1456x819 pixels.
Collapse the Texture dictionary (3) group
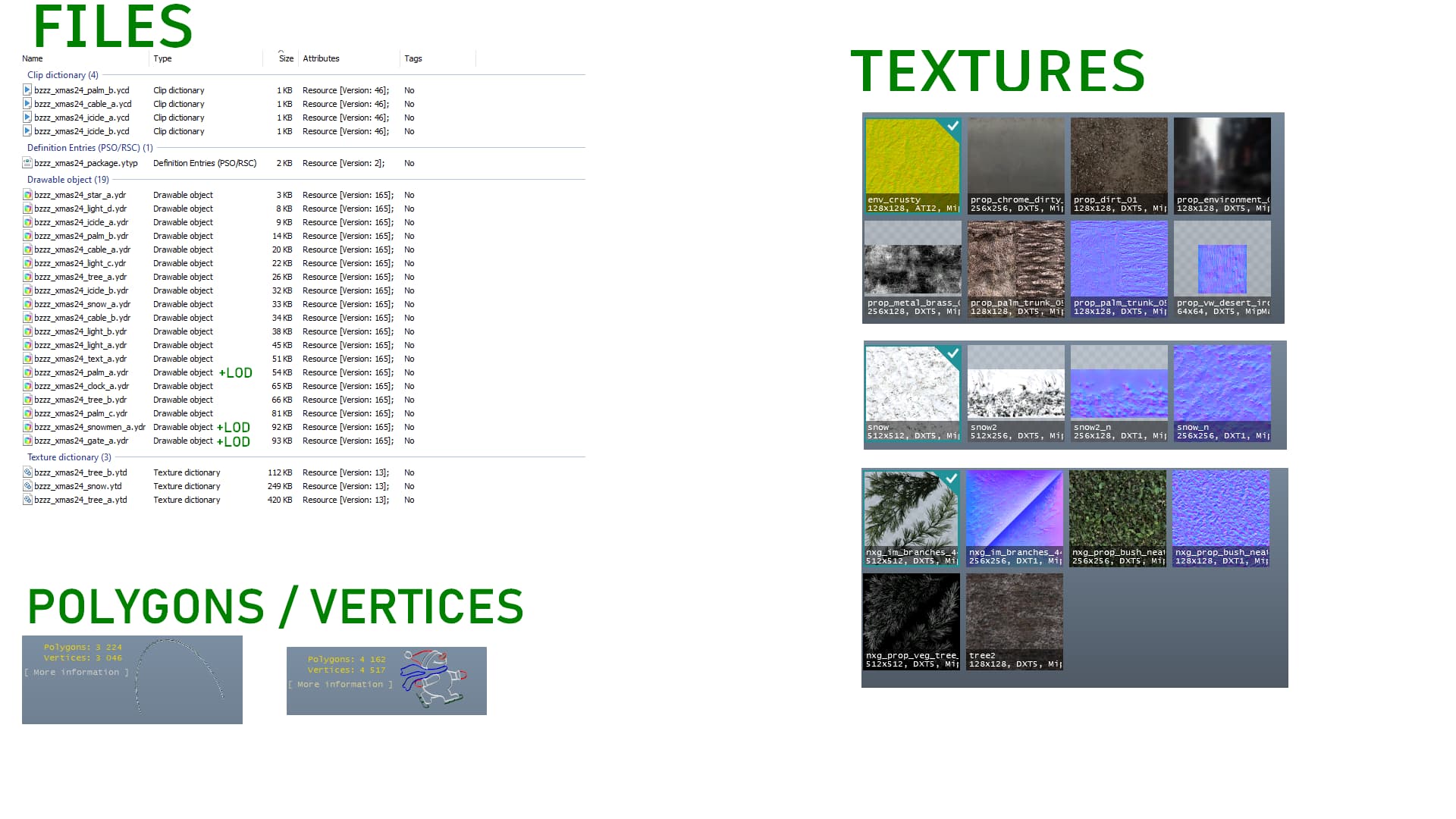click(x=68, y=457)
